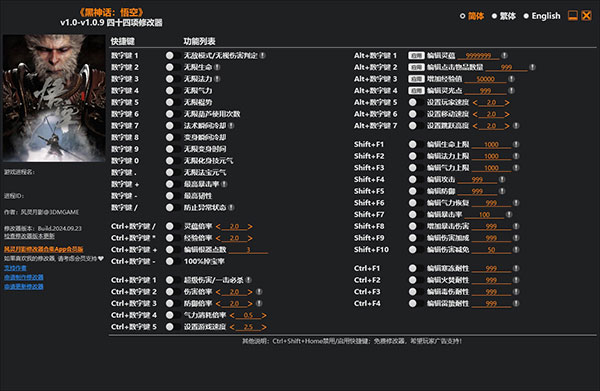Click info icon beside Alt+数字键 7 value

pos(516,125)
